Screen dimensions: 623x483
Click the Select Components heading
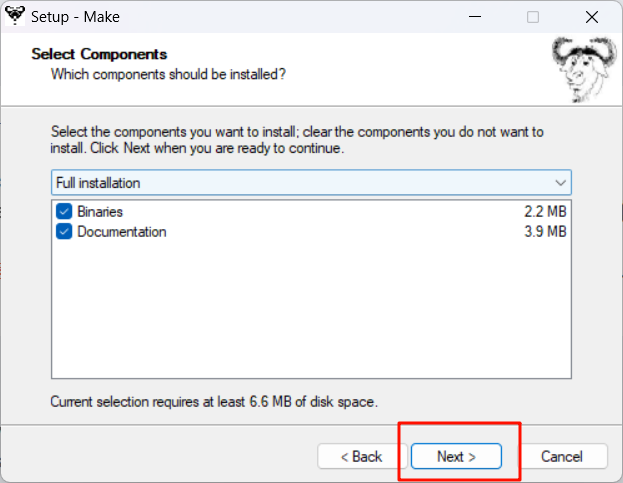tap(99, 54)
